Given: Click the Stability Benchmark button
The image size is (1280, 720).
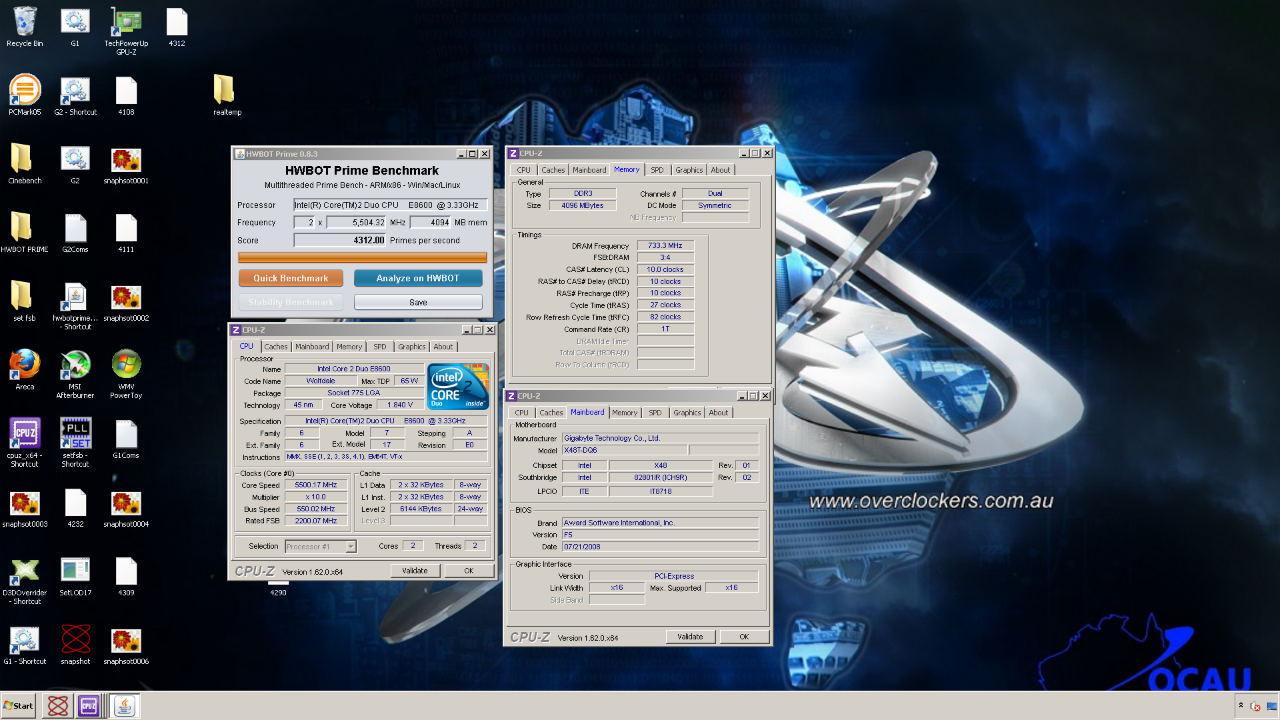Looking at the screenshot, I should (x=291, y=302).
